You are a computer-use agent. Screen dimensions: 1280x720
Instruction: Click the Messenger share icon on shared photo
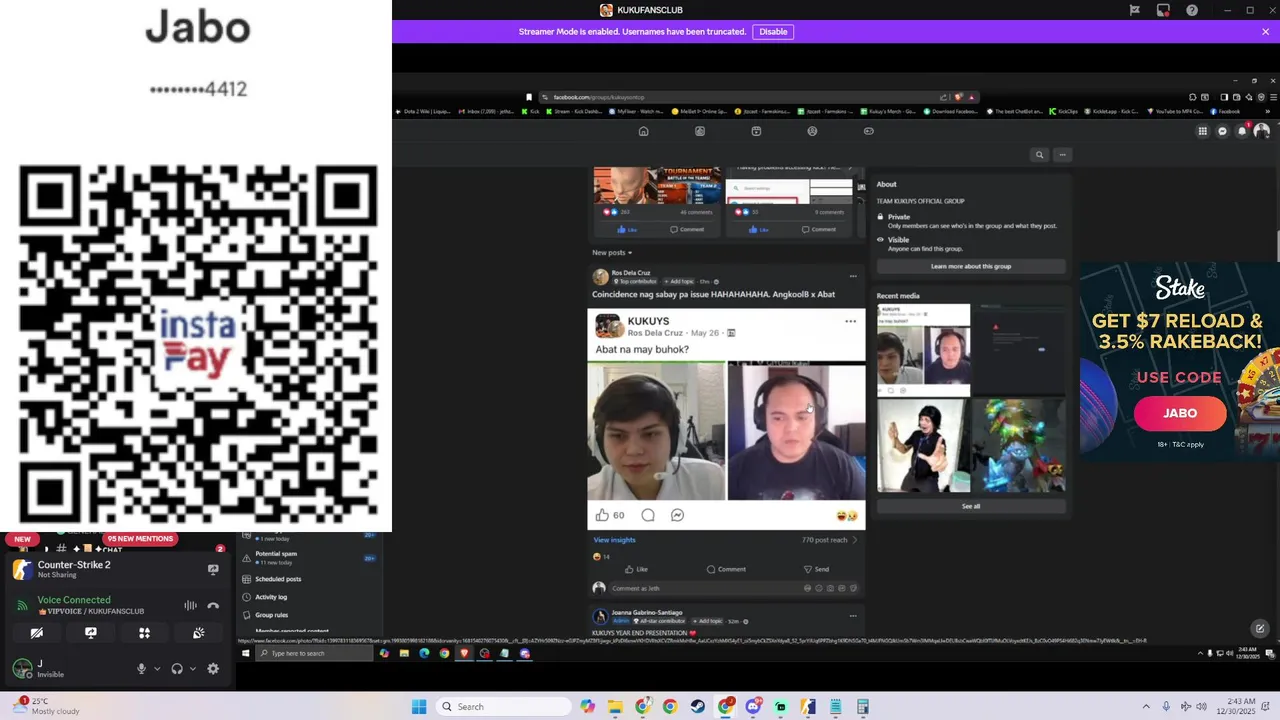(677, 515)
